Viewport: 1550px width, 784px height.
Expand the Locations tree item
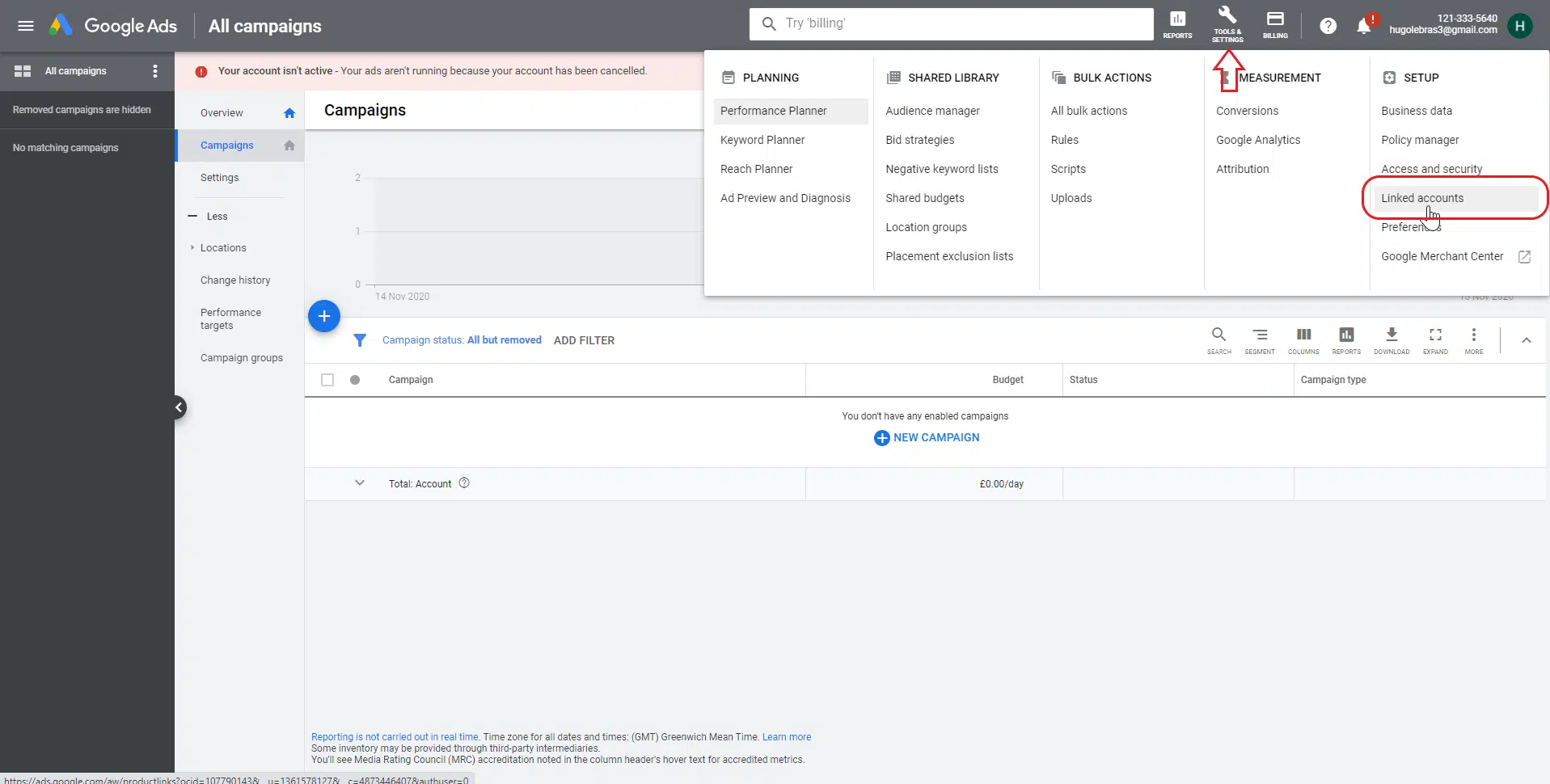coord(192,248)
